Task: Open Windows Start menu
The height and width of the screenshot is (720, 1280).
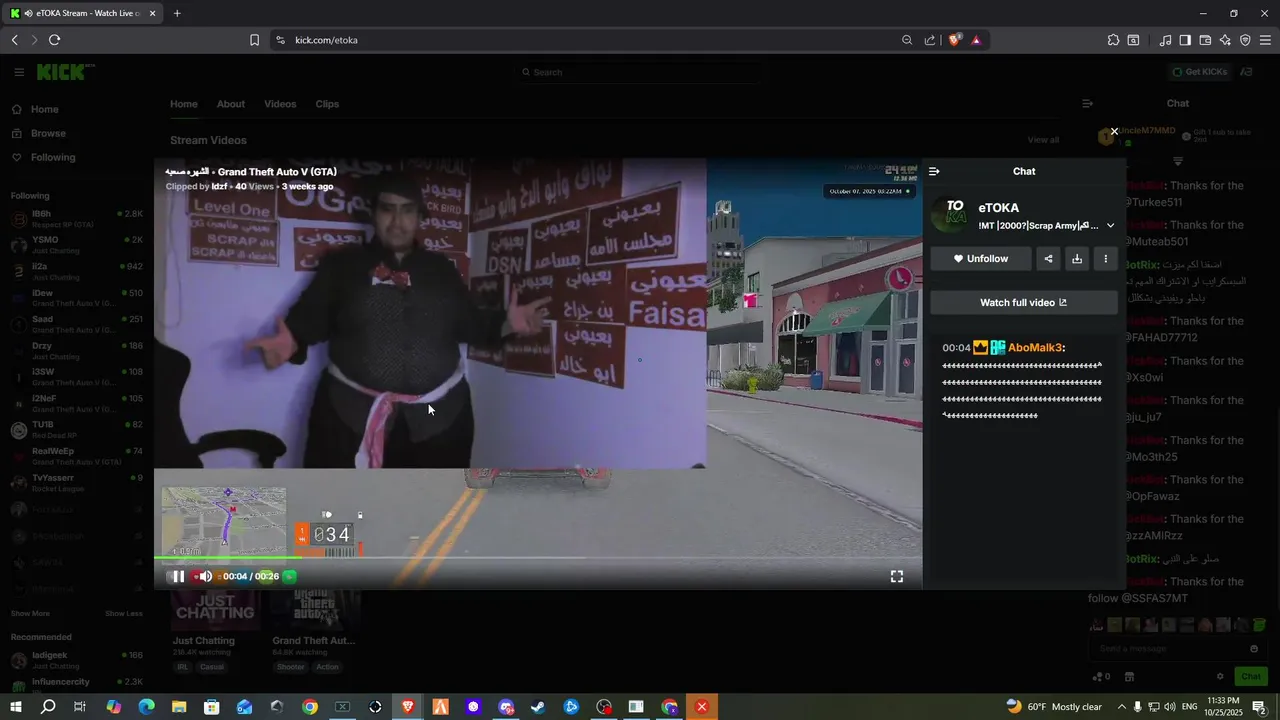Action: 16,707
